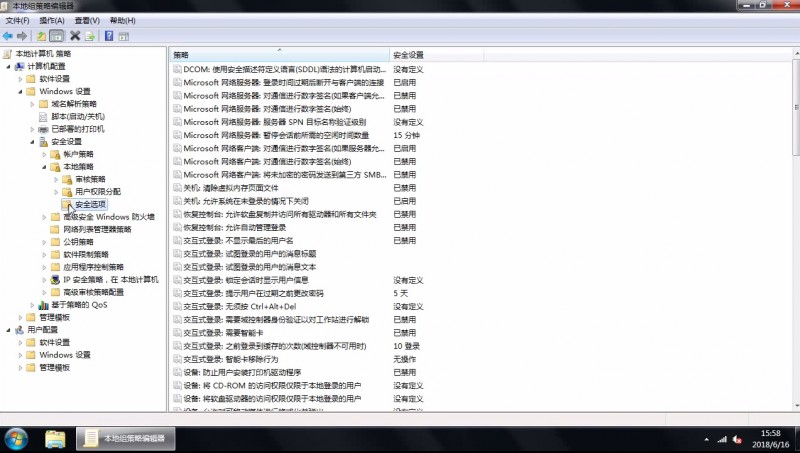
Task: Expand the 审核策略 node
Action: [56, 180]
